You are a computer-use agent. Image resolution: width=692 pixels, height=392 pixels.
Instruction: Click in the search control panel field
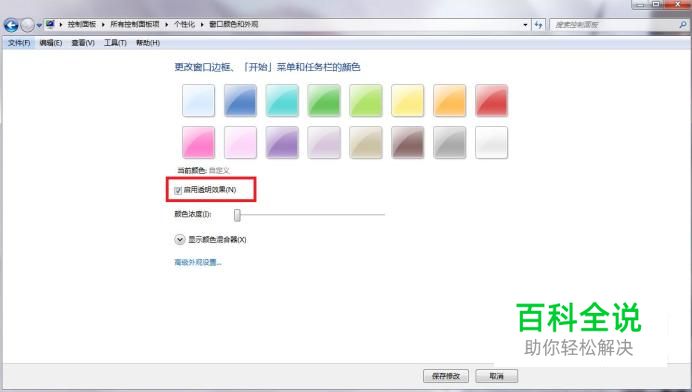(x=613, y=25)
